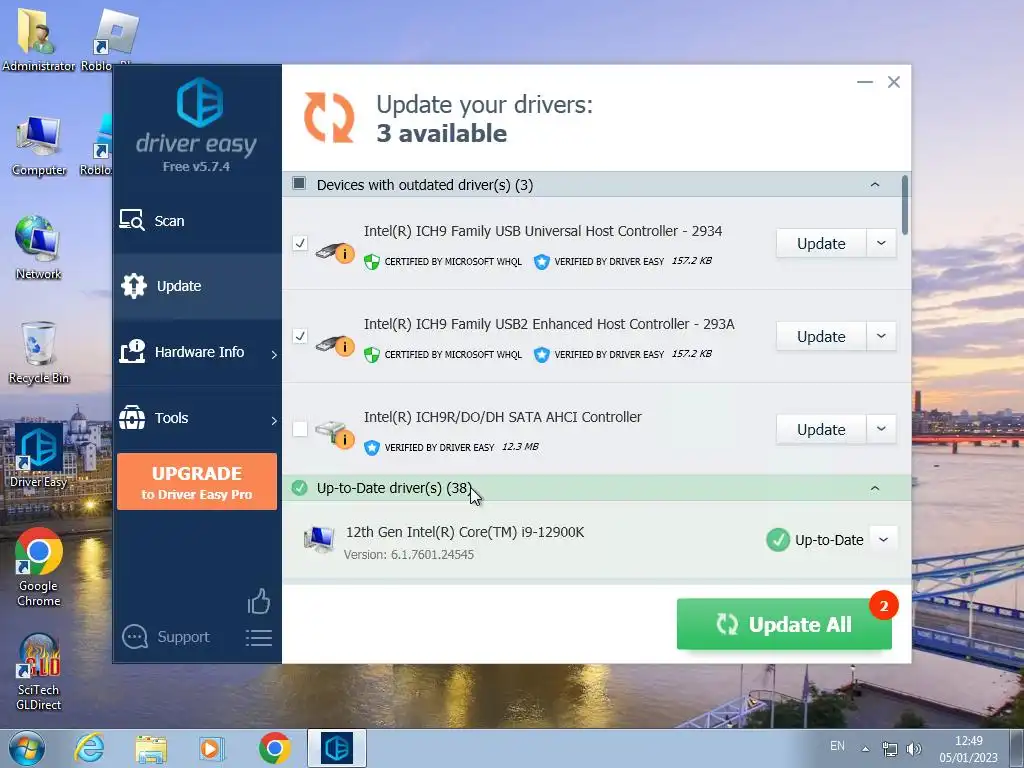
Task: Open the Support chat link
Action: point(166,637)
